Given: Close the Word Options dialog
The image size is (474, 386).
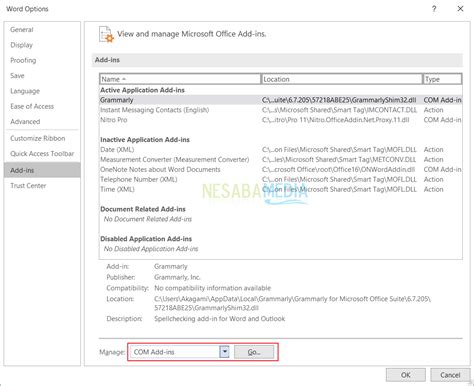Looking at the screenshot, I should (x=460, y=9).
